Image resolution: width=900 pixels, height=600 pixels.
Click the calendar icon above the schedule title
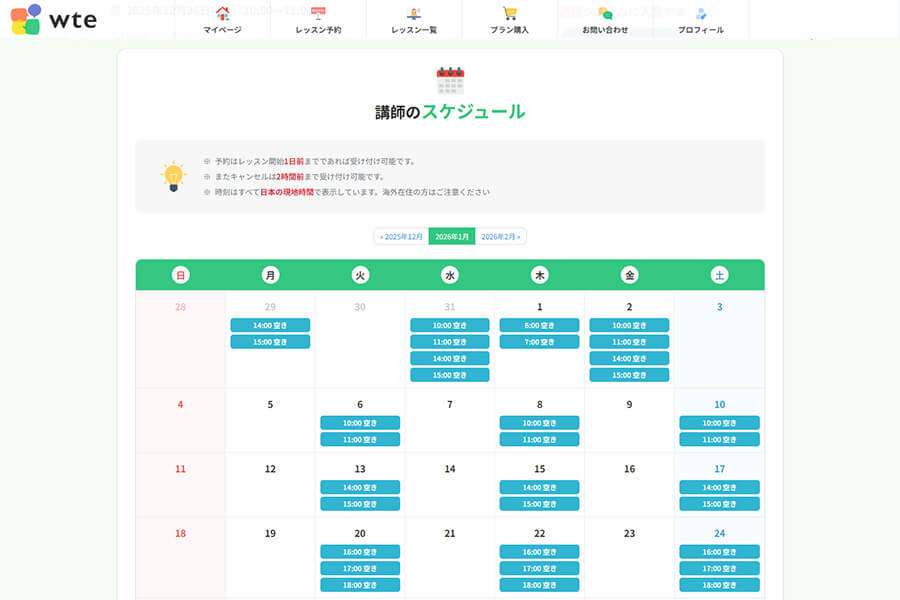(450, 81)
